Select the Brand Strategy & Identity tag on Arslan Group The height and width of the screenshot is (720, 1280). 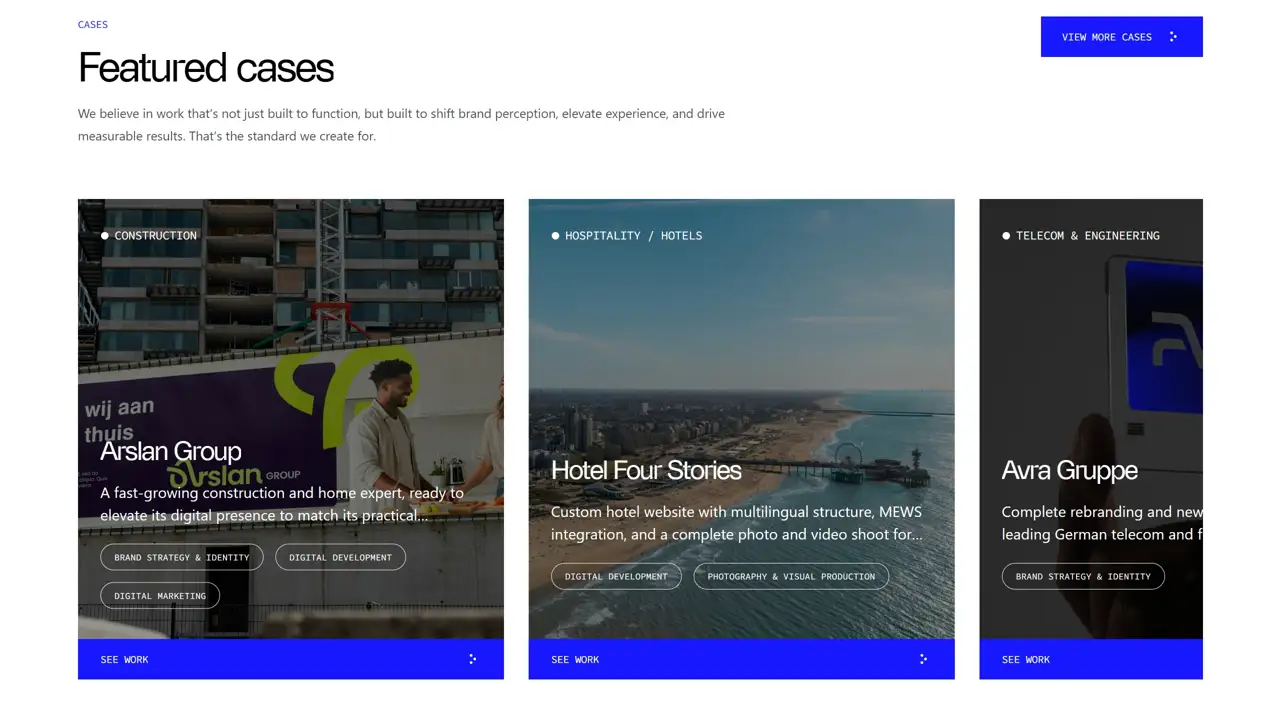click(x=182, y=557)
